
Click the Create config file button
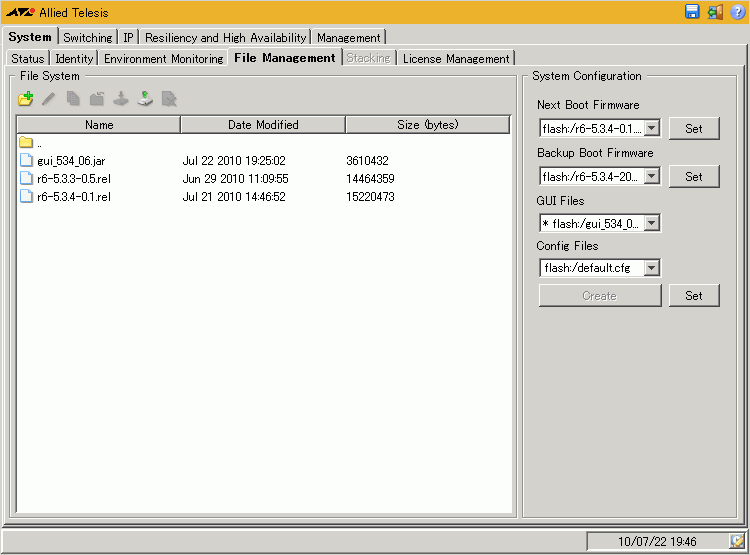(x=600, y=295)
